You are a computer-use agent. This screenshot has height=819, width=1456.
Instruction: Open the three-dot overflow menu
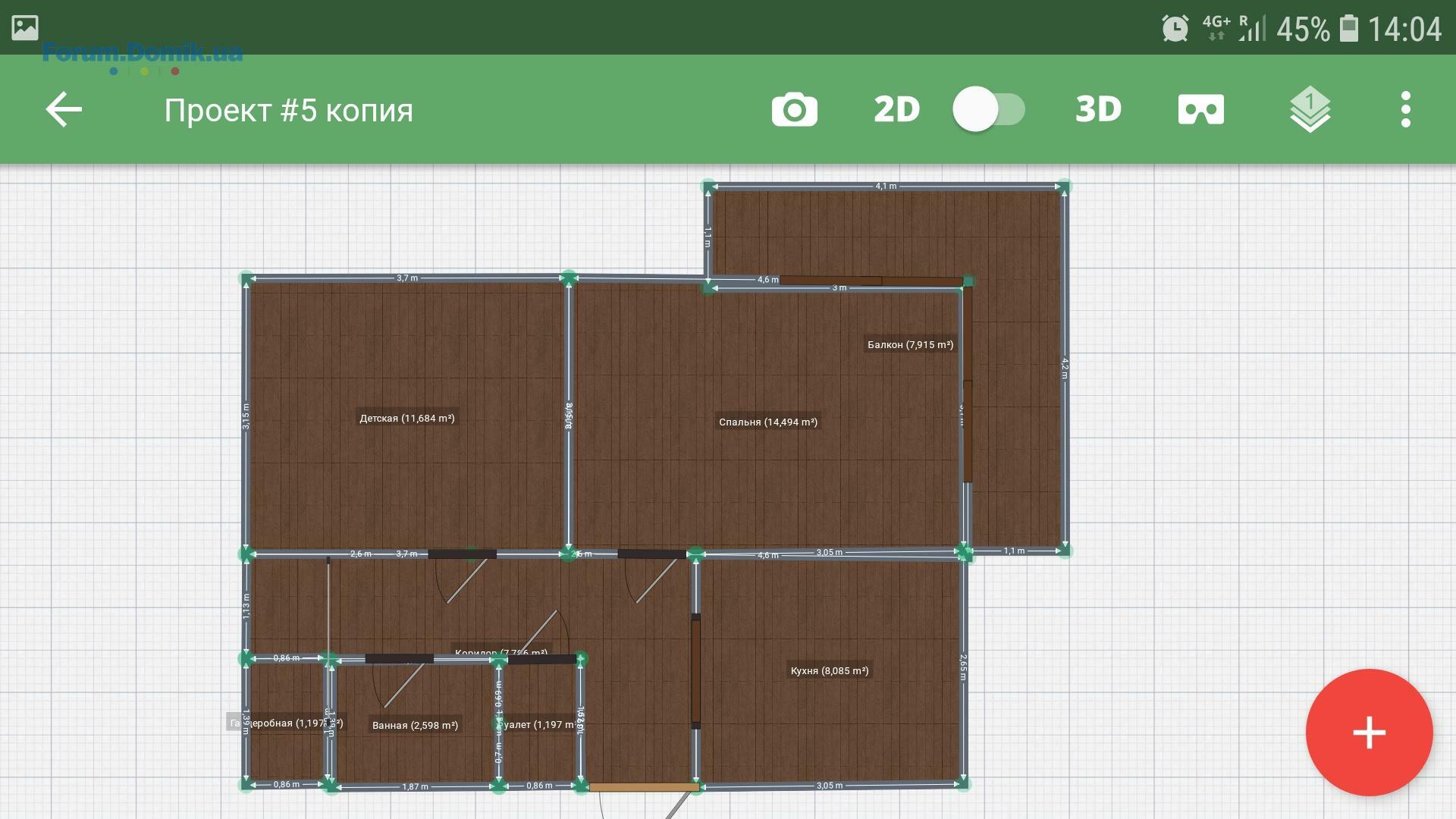tap(1405, 110)
